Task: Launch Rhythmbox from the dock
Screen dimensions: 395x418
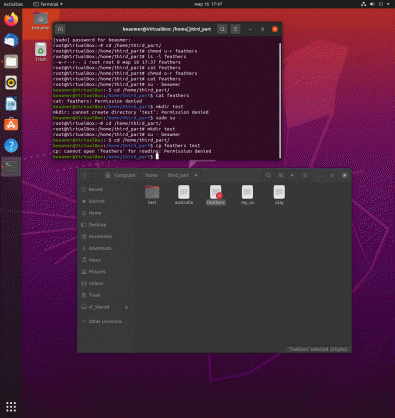Action: click(x=11, y=83)
